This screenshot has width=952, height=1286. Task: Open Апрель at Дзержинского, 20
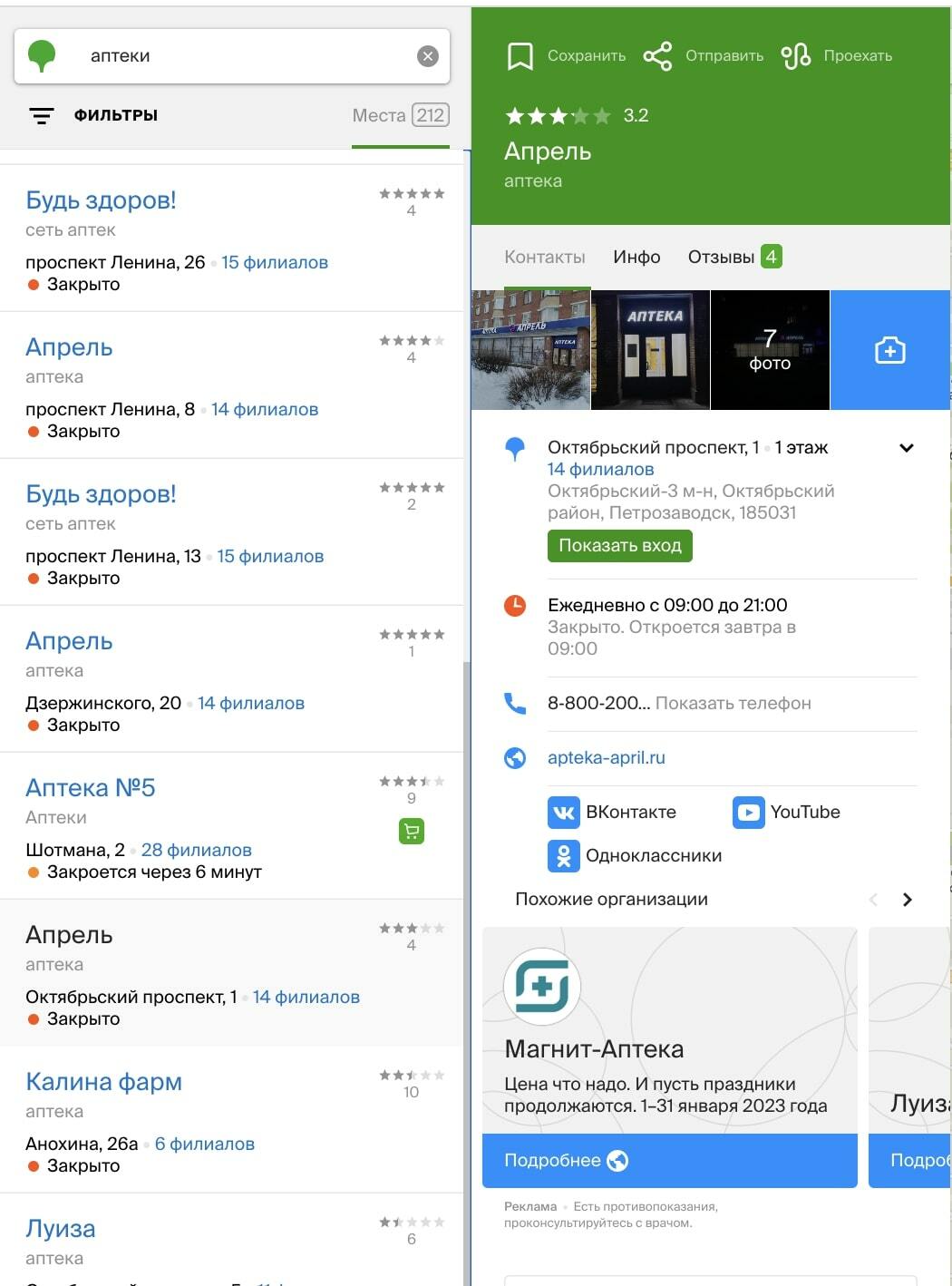tap(69, 641)
